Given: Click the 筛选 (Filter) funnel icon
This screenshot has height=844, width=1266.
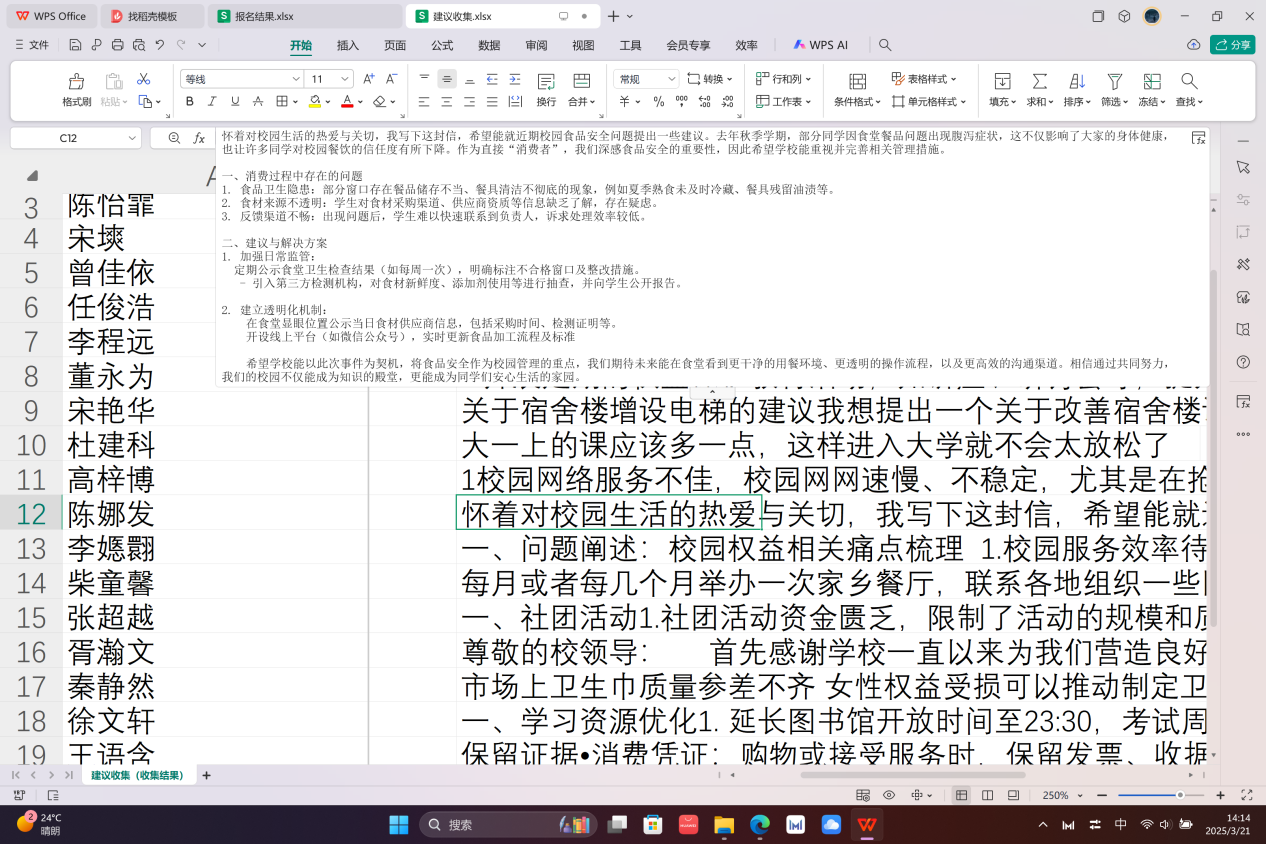Looking at the screenshot, I should [x=1114, y=82].
